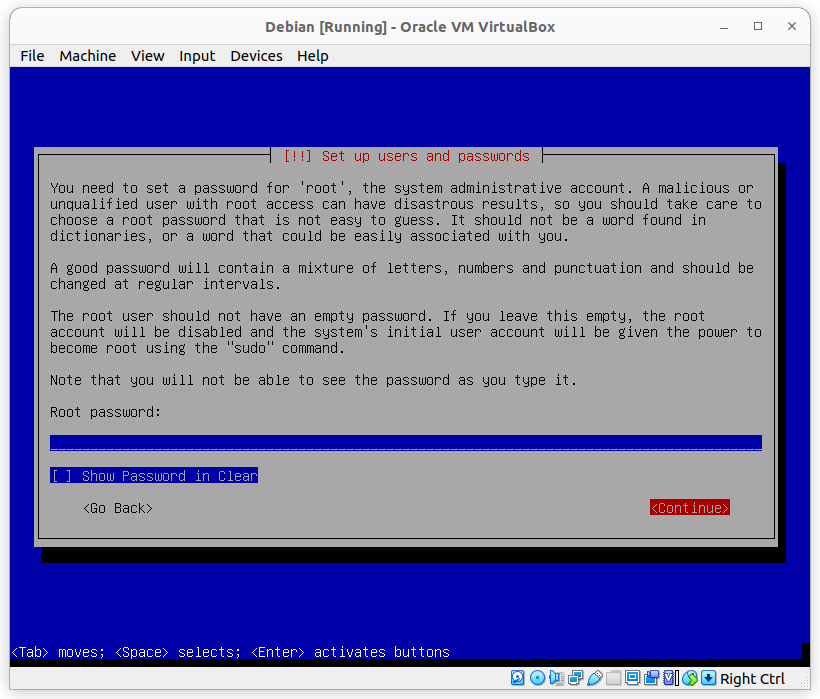Open the hard disk activity status icon
Screen dimensions: 820x699
coord(517,678)
